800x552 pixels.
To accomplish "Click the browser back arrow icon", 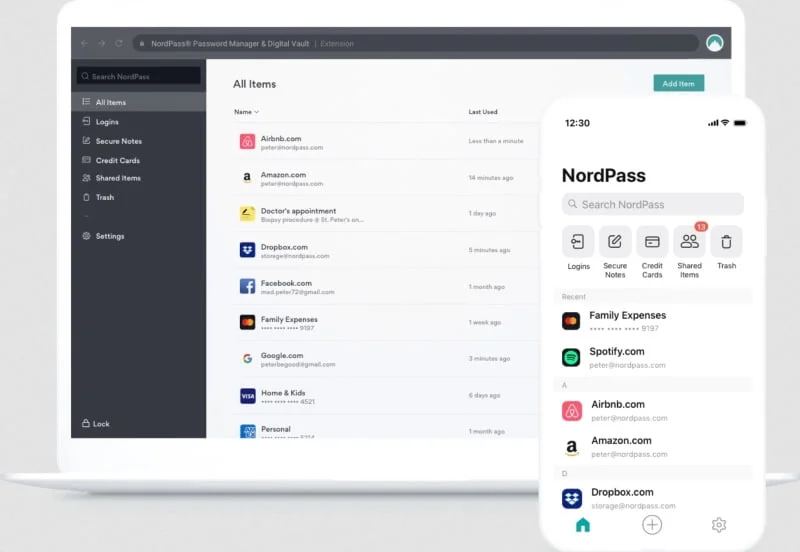I will 85,43.
